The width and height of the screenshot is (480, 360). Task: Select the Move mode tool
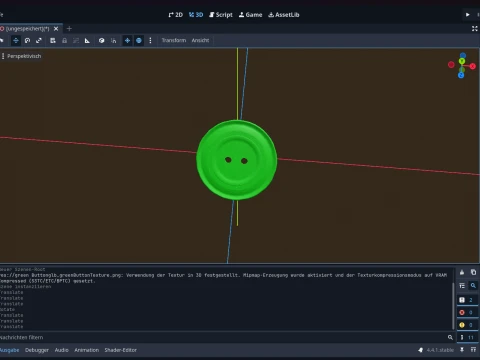tap(16, 41)
